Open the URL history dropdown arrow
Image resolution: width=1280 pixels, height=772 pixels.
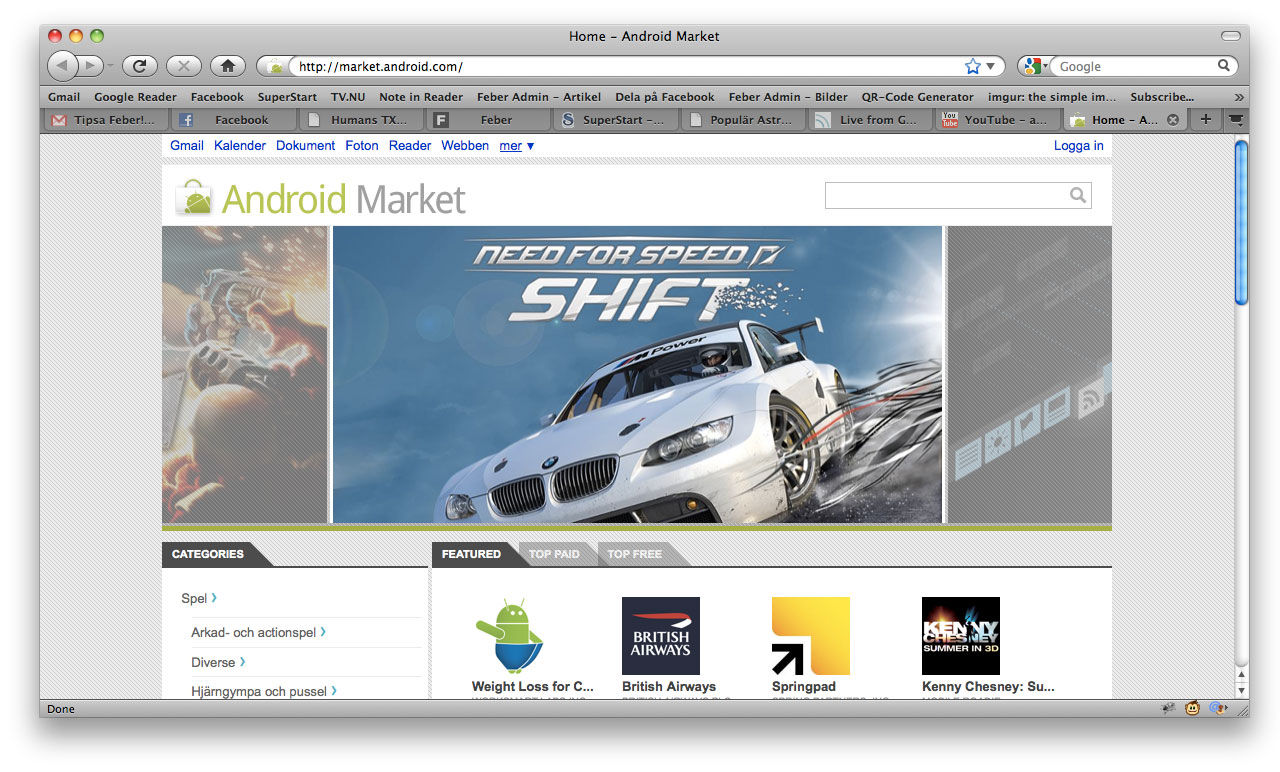point(991,66)
